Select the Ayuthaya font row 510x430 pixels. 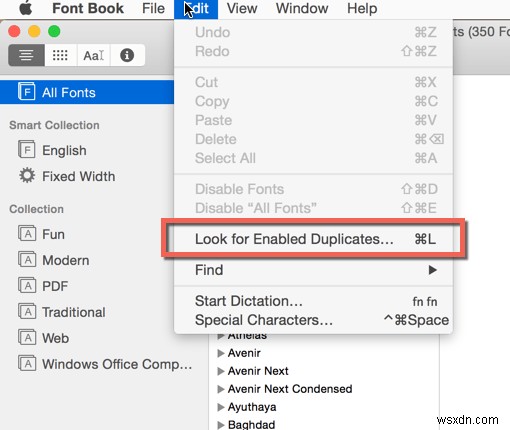(324, 407)
